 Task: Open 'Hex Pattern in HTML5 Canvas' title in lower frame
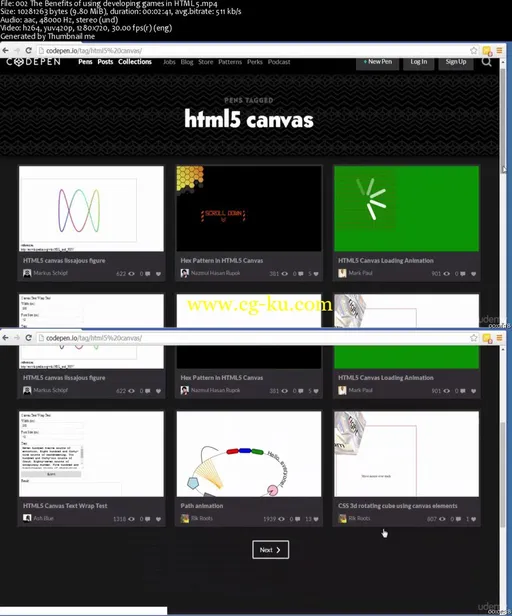[x=222, y=378]
